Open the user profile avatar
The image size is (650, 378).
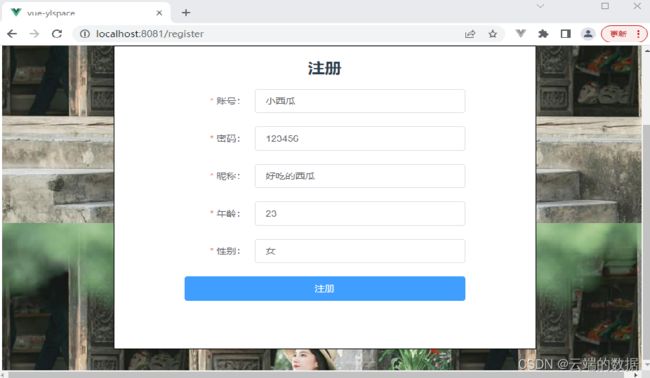click(x=588, y=34)
